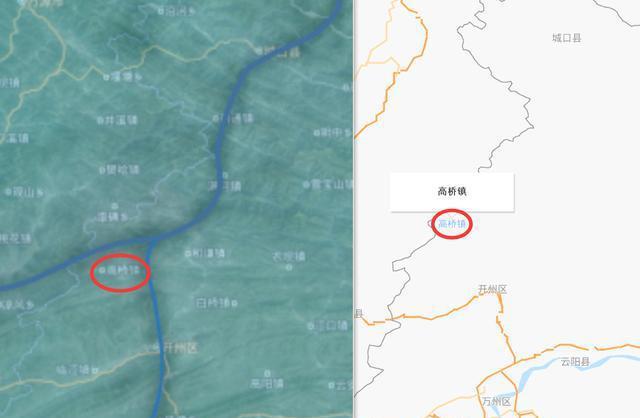This screenshot has height=418, width=640.
Task: Click the 高桥镇 popup label box
Action: 451,191
